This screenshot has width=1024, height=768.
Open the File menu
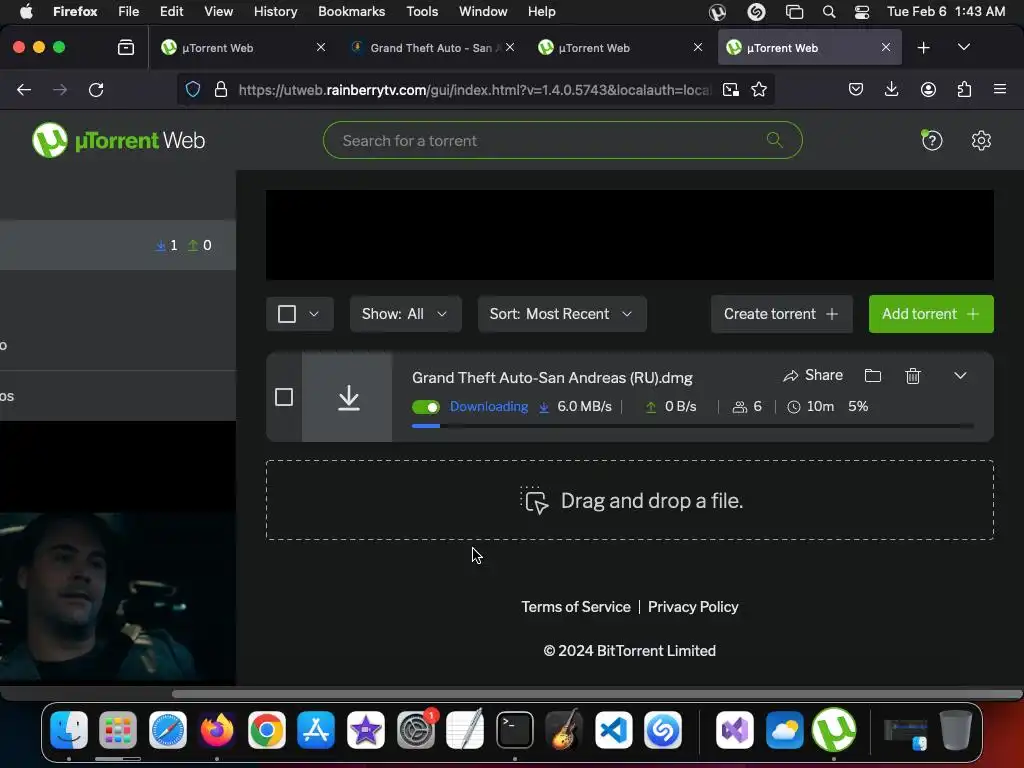[x=129, y=12]
